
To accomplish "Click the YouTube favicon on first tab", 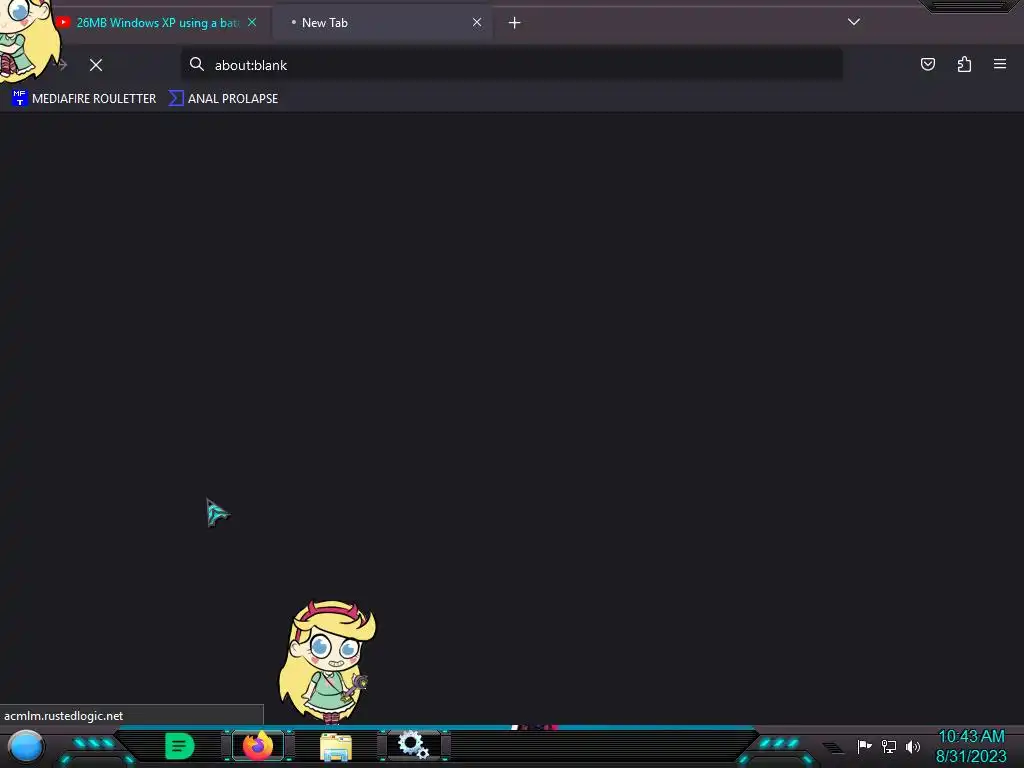I will coord(63,22).
